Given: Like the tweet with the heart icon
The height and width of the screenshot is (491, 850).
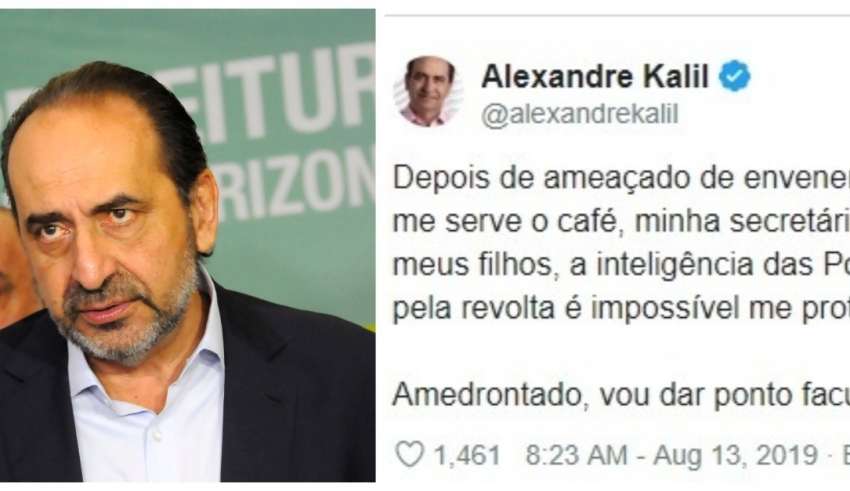Looking at the screenshot, I should (x=409, y=454).
